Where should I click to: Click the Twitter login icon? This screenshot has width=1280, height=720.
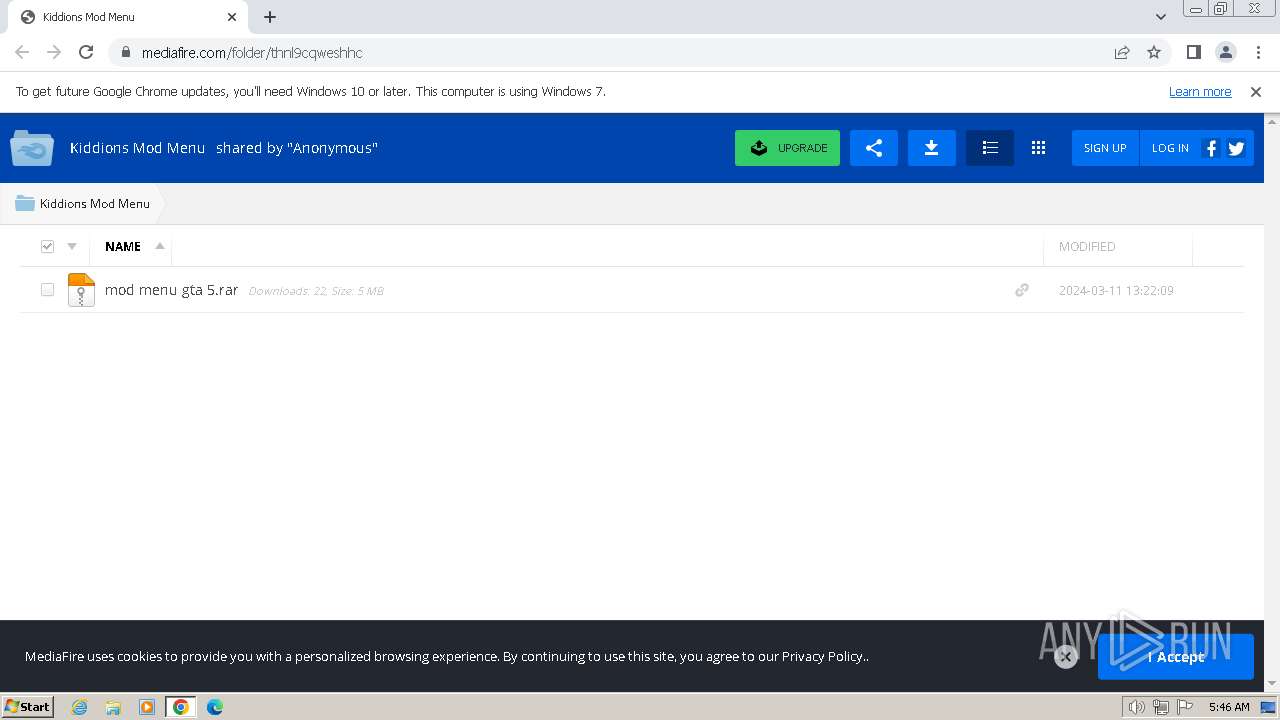[1237, 148]
